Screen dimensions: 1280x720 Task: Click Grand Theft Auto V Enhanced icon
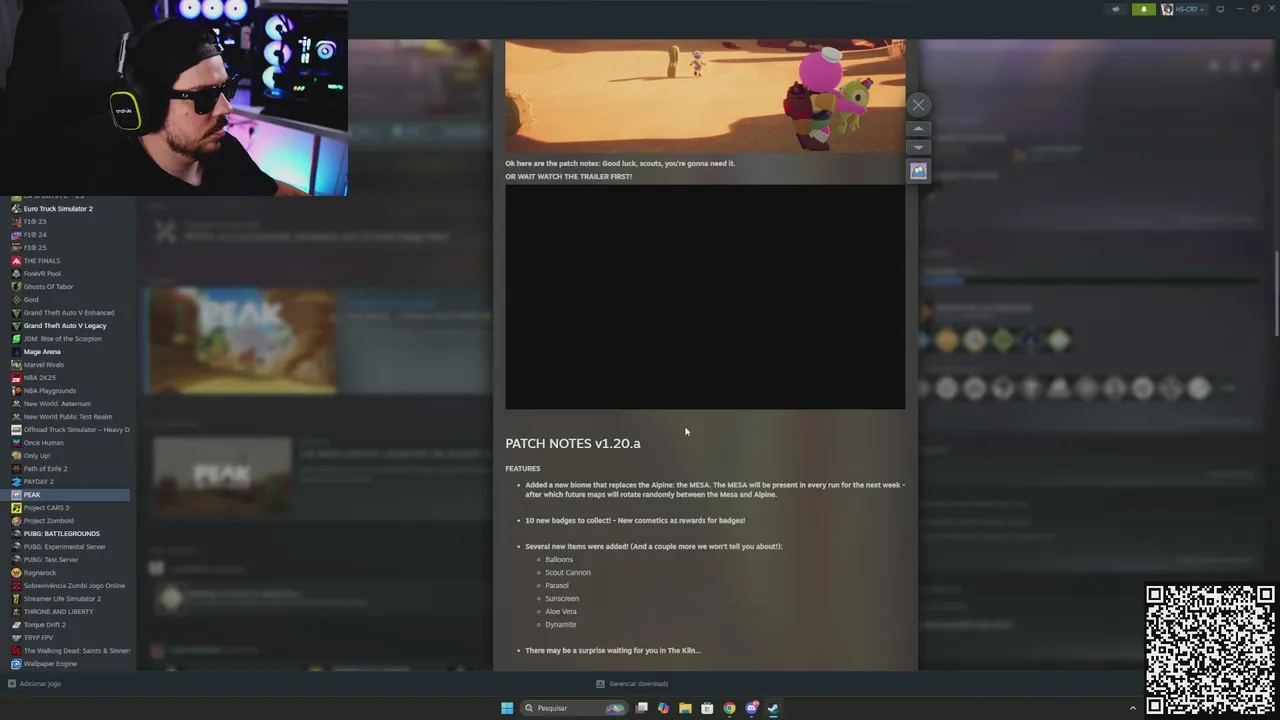click(x=16, y=312)
